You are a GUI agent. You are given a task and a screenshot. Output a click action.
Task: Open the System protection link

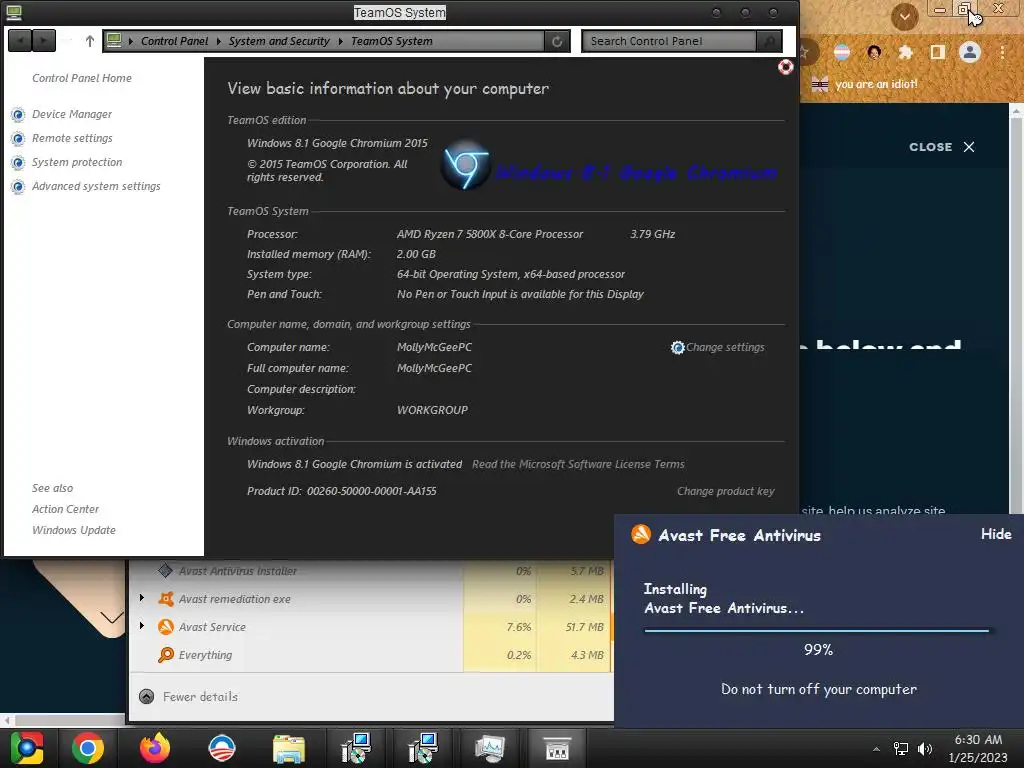77,163
